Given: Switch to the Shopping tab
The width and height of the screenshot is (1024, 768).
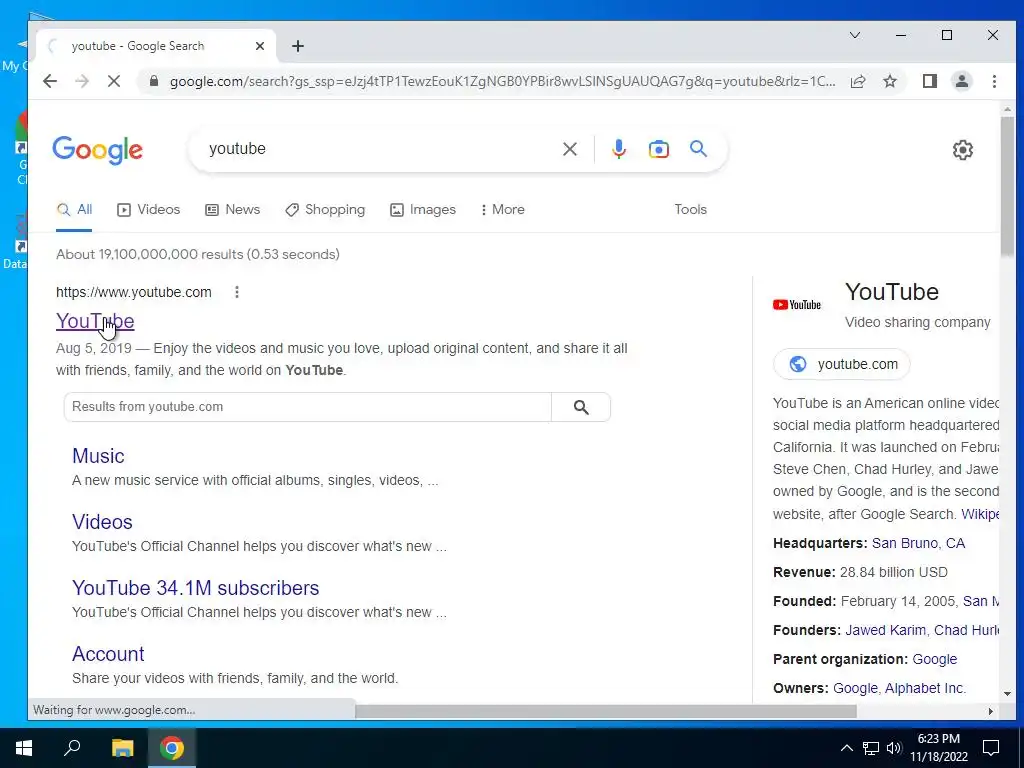Looking at the screenshot, I should 325,210.
